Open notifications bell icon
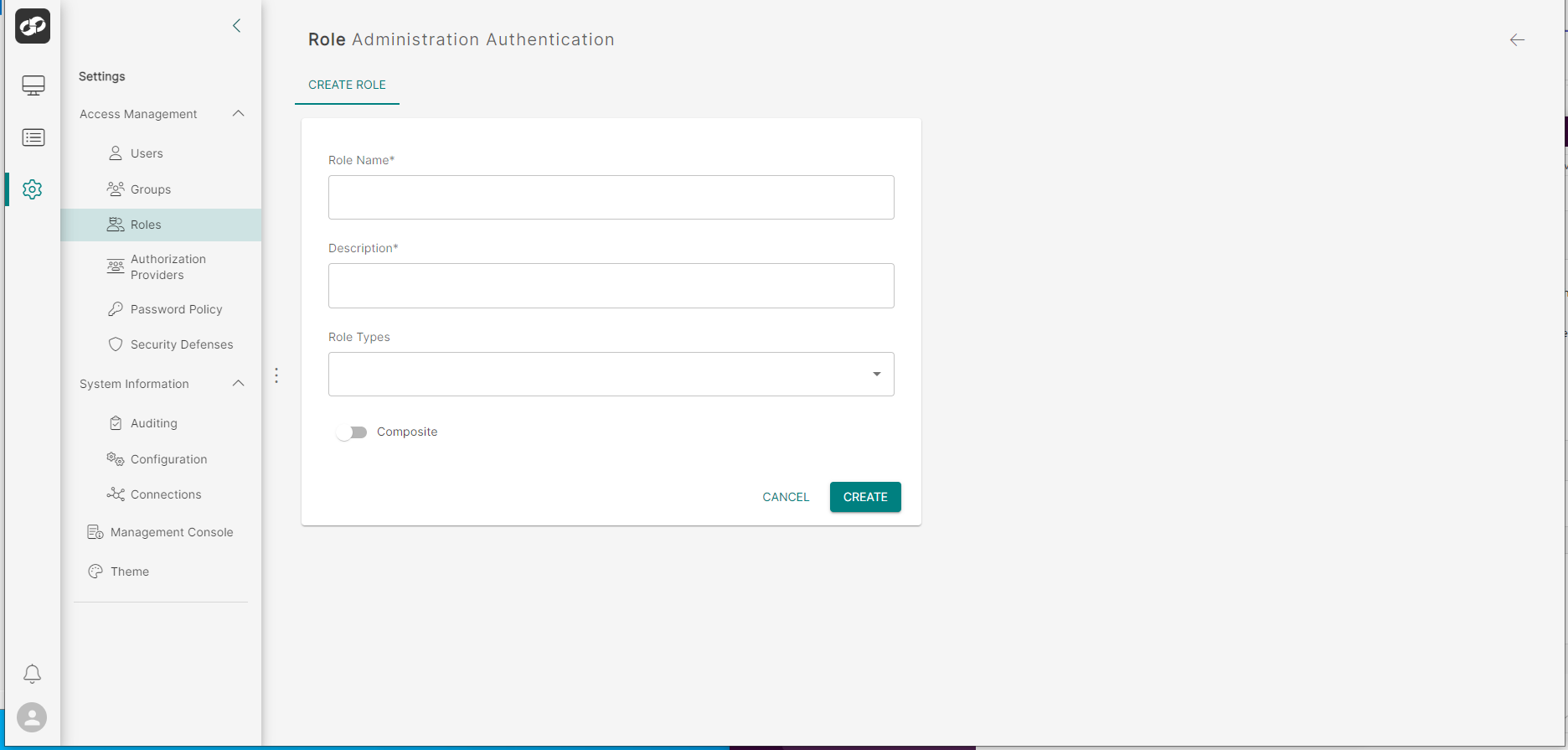 point(32,674)
